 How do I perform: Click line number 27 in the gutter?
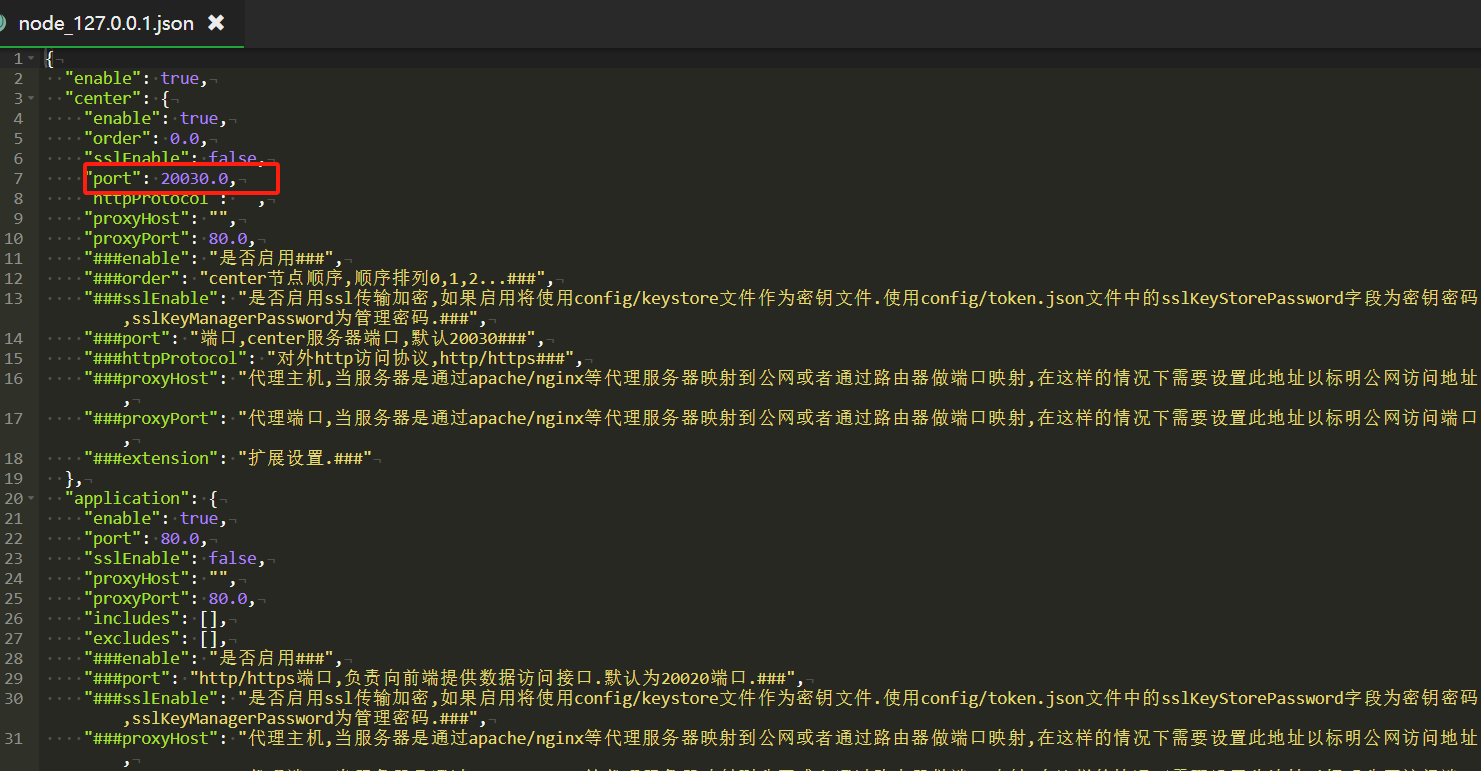tap(13, 638)
